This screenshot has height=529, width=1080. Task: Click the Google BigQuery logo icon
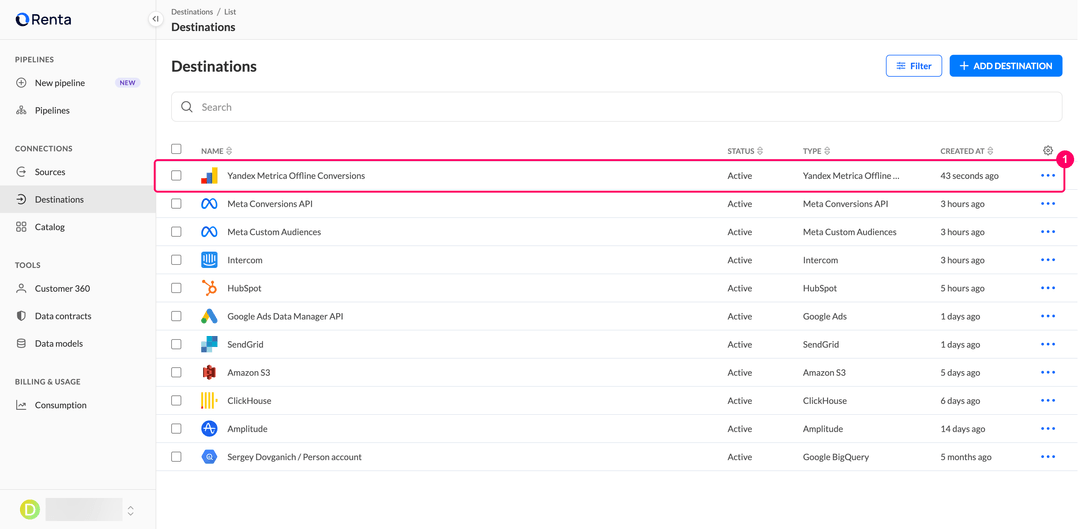point(209,457)
